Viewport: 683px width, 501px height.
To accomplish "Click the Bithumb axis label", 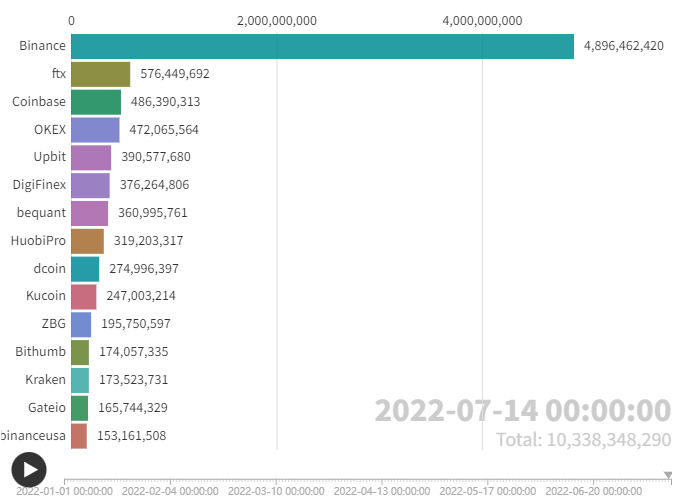I will click(41, 352).
